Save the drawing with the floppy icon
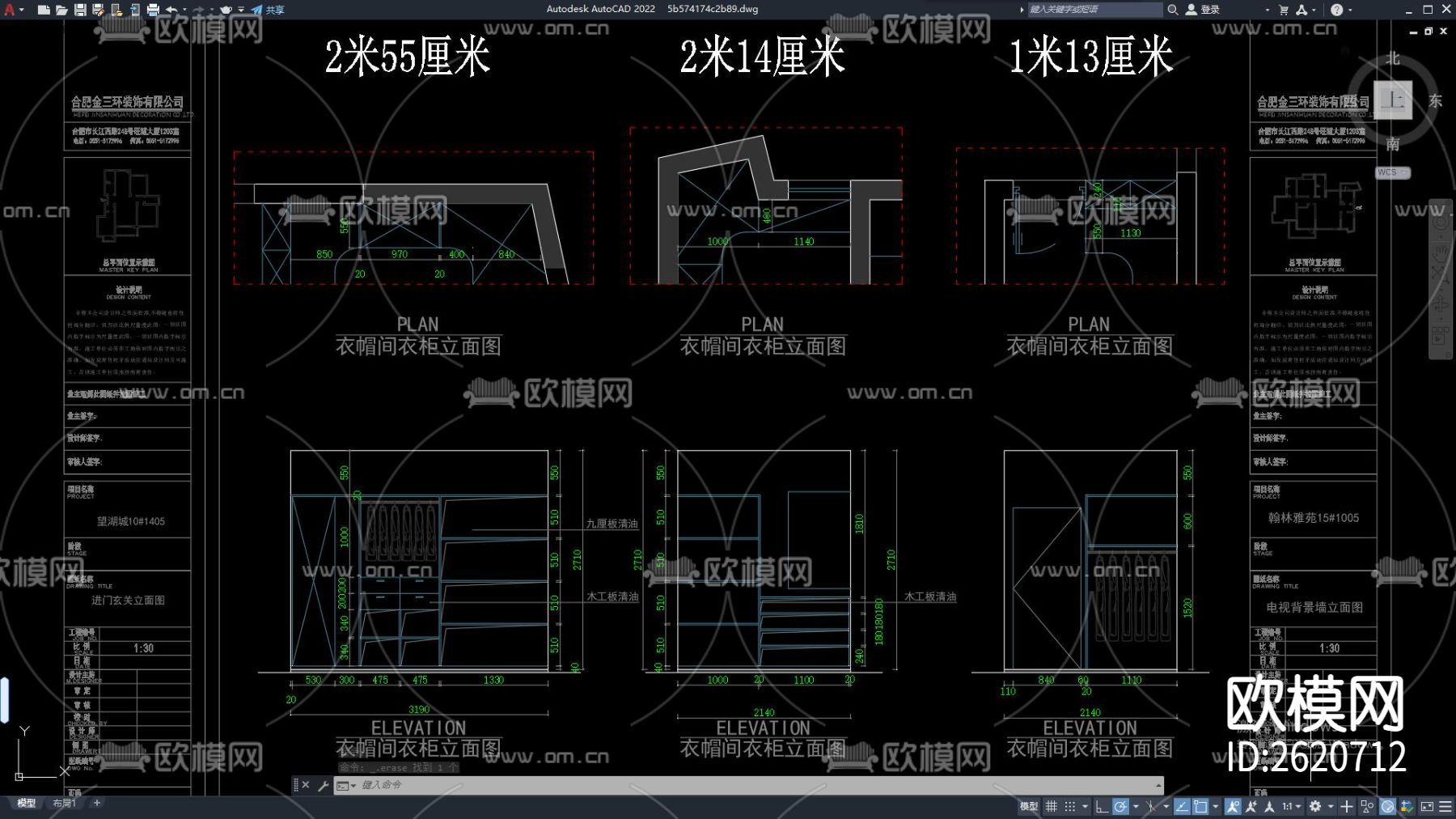1456x819 pixels. [80, 10]
